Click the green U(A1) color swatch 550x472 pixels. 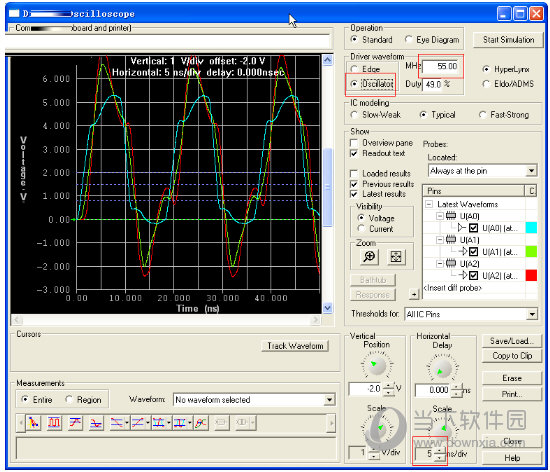pyautogui.click(x=531, y=251)
